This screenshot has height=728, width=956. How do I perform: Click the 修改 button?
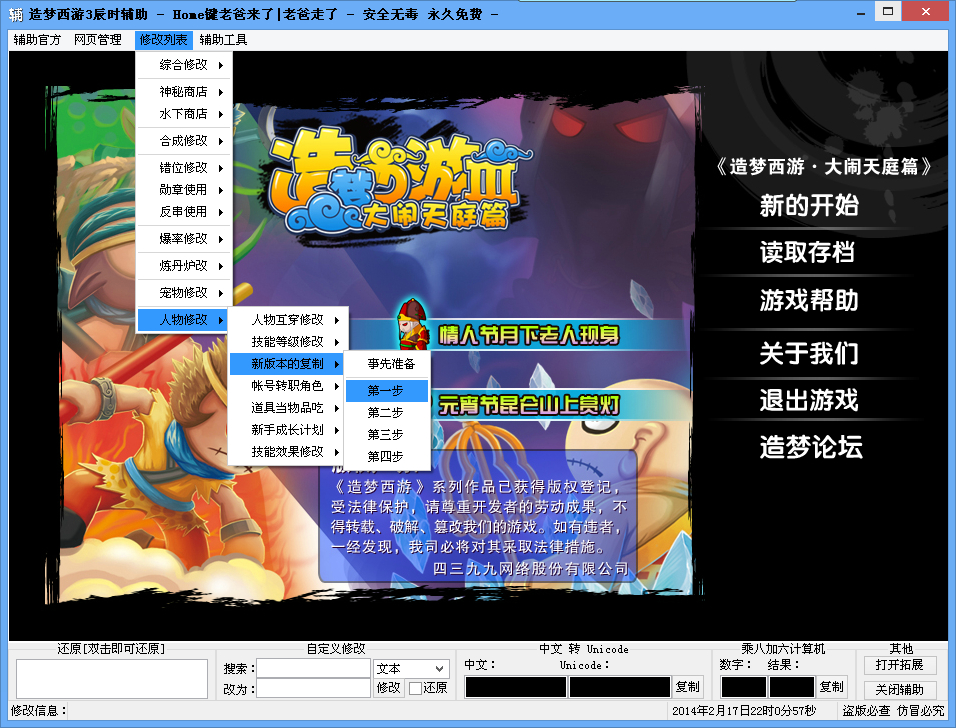[388, 688]
